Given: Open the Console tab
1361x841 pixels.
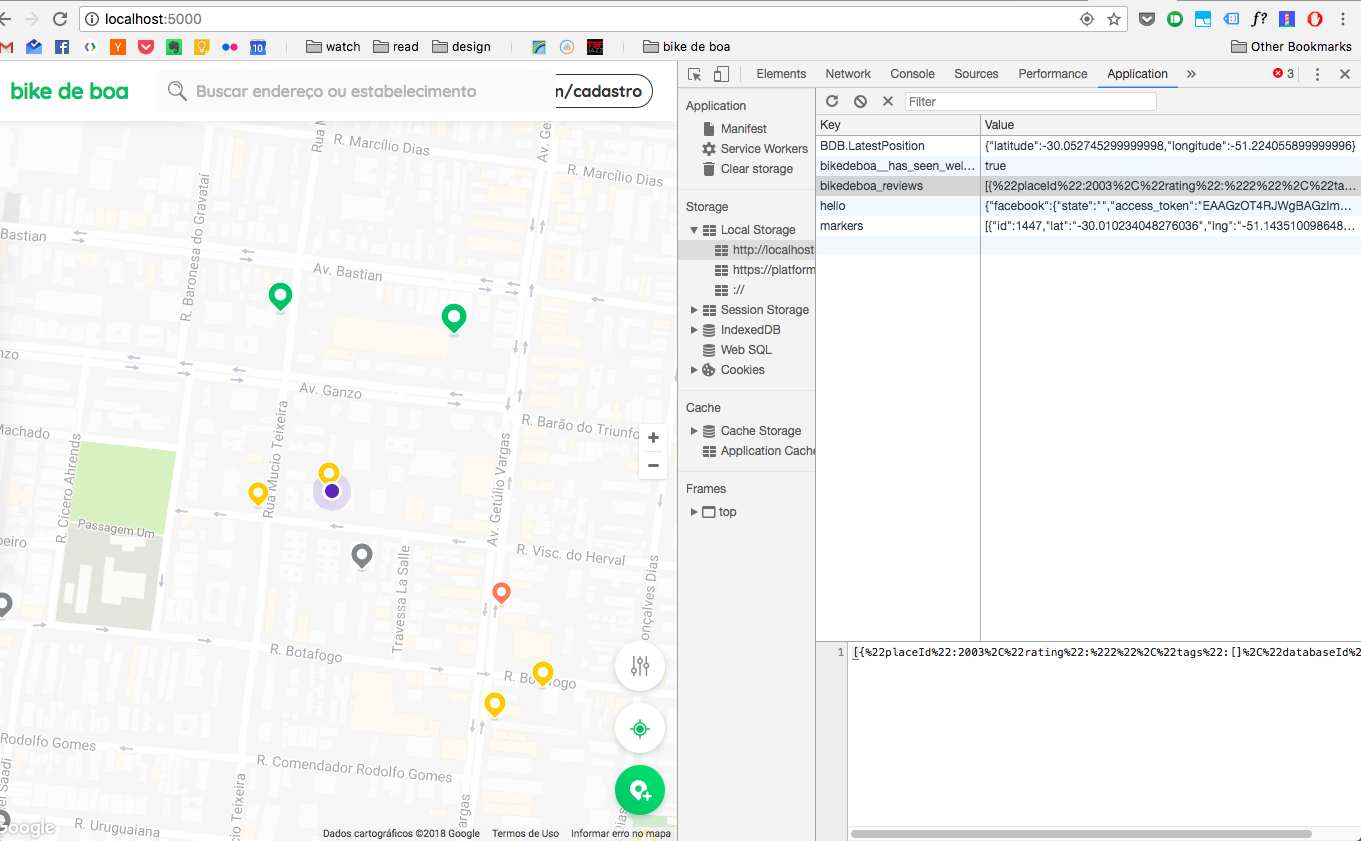Looking at the screenshot, I should 912,74.
